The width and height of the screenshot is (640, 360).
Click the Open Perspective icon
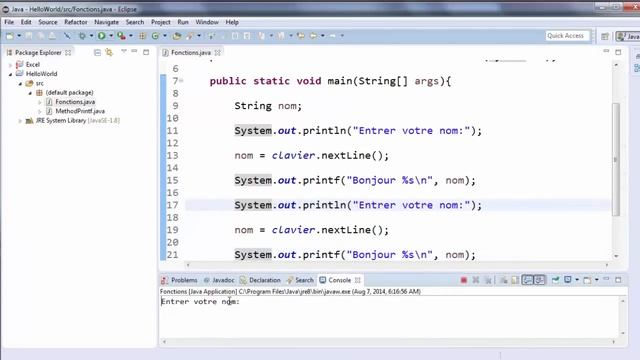[x=605, y=37]
